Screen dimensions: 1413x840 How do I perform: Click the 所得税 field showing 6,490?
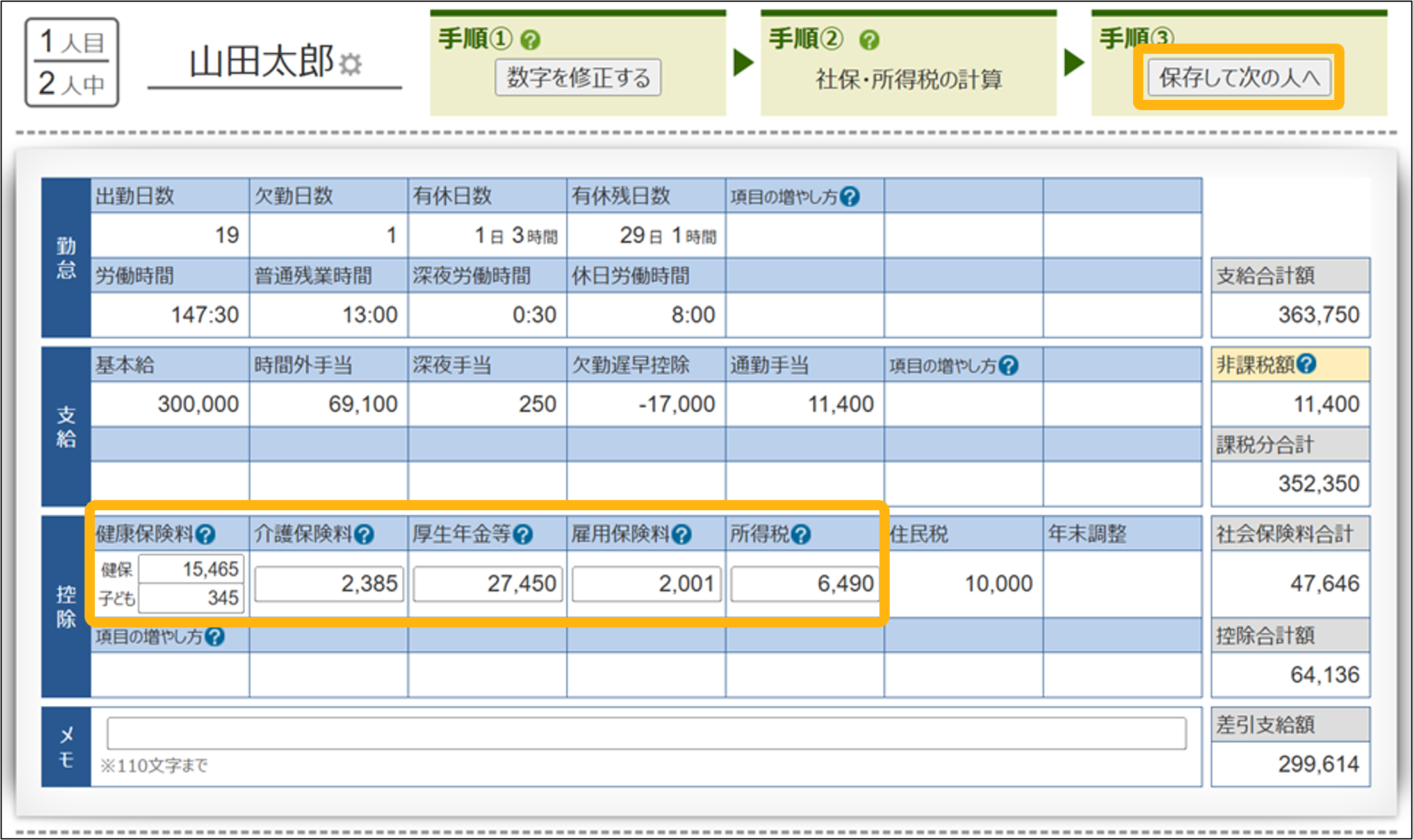pos(805,583)
